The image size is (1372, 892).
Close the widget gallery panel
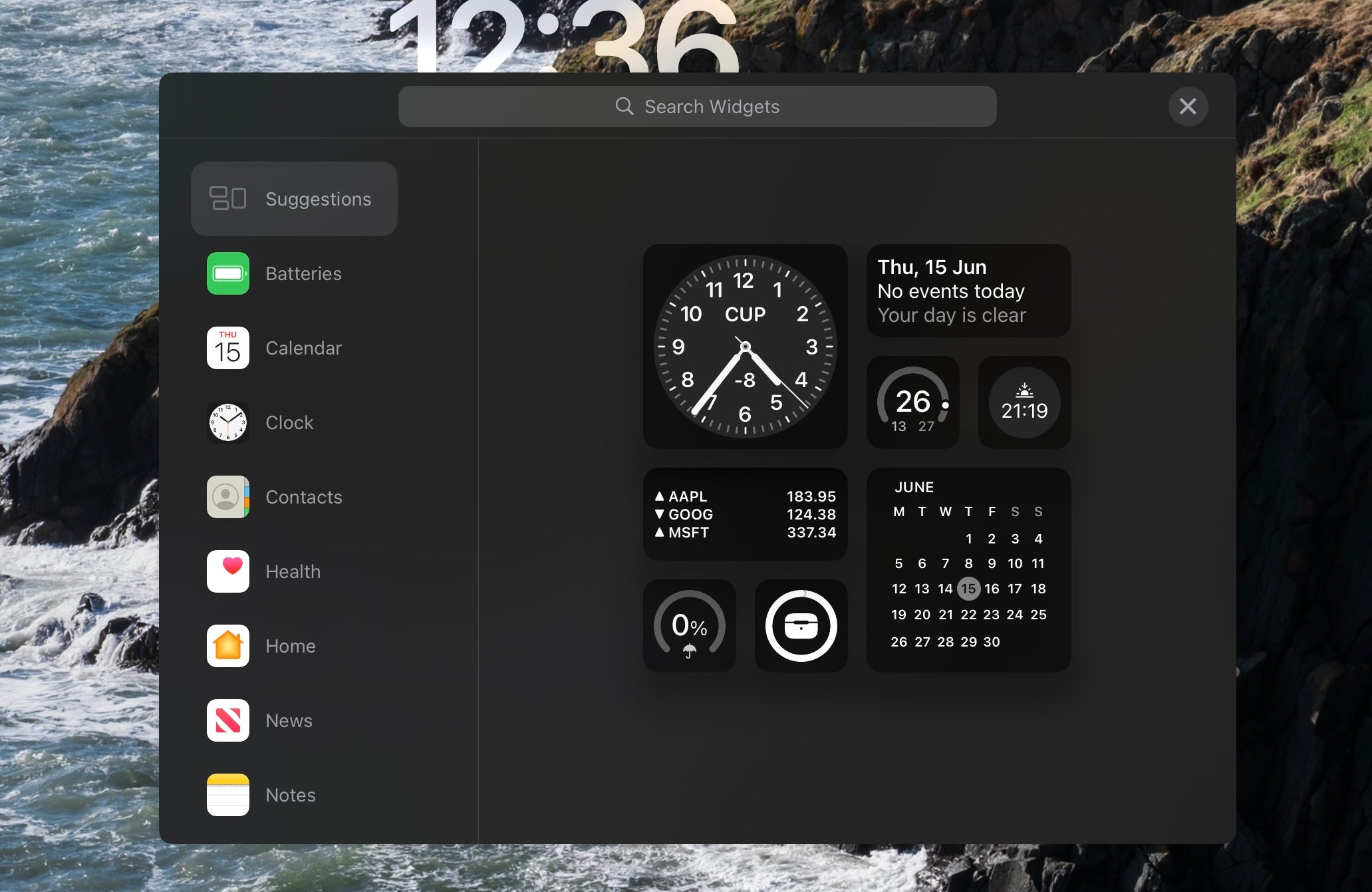(1188, 106)
